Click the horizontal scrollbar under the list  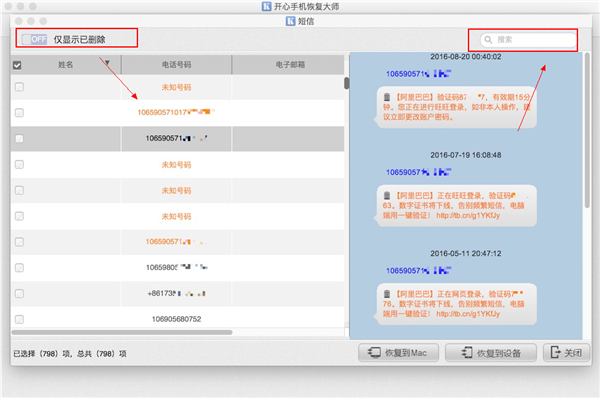[x=122, y=333]
